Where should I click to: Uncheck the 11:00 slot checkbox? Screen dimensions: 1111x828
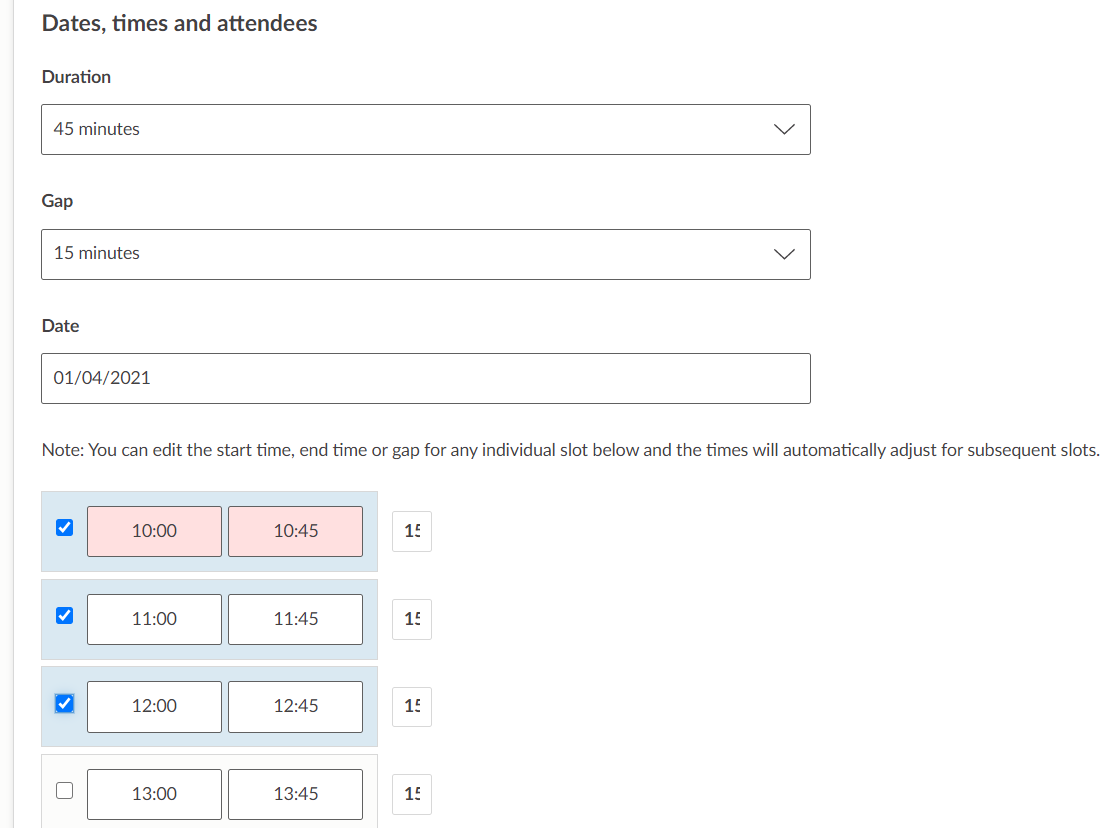point(64,616)
